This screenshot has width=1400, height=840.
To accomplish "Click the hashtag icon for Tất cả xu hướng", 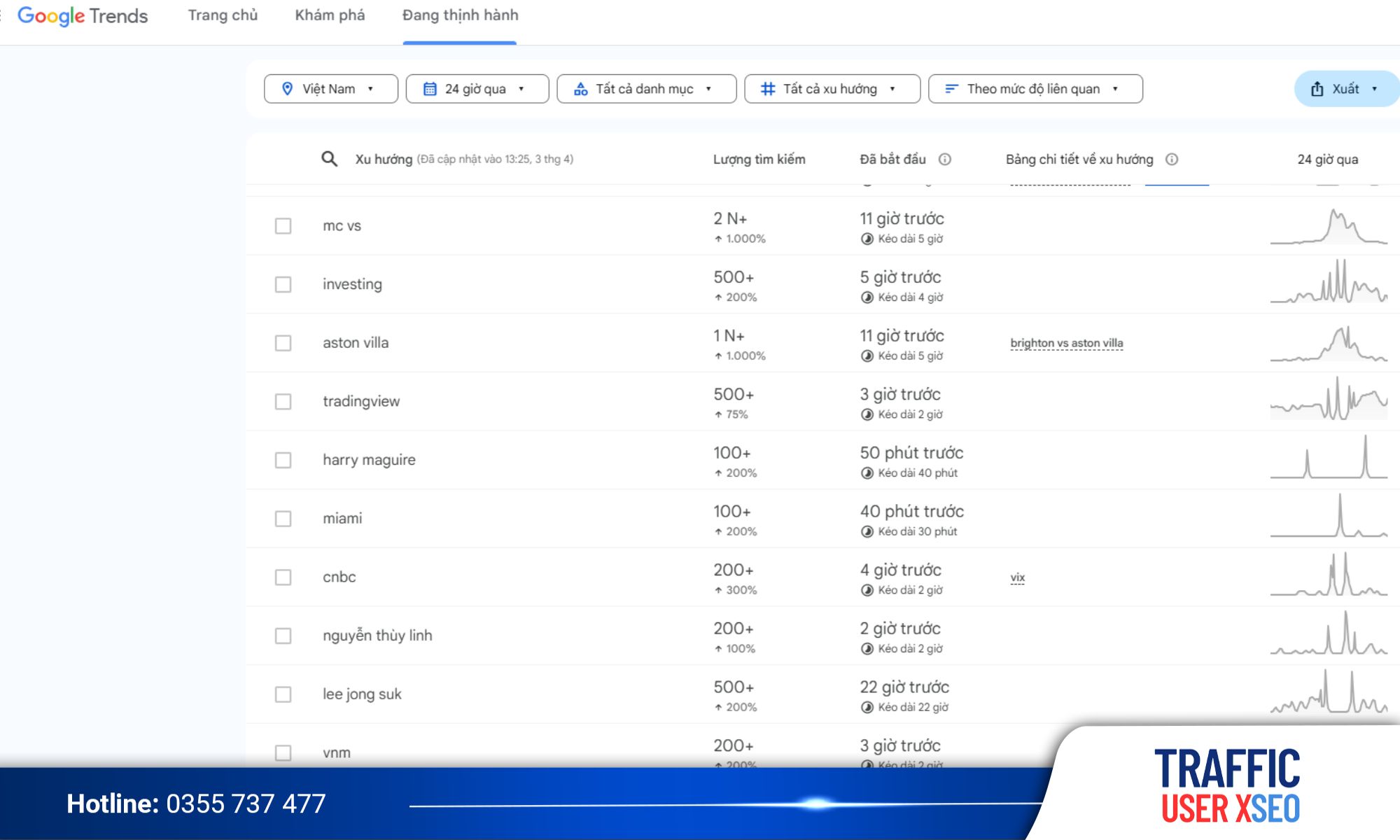I will (768, 89).
